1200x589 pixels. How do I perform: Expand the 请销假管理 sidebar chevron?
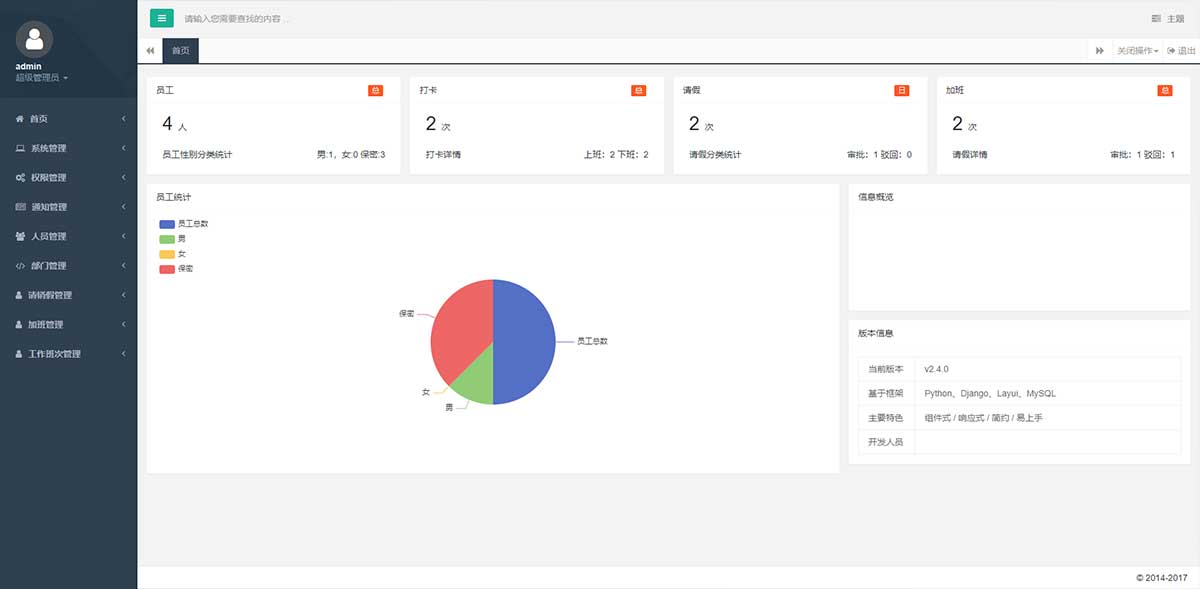pyautogui.click(x=123, y=295)
